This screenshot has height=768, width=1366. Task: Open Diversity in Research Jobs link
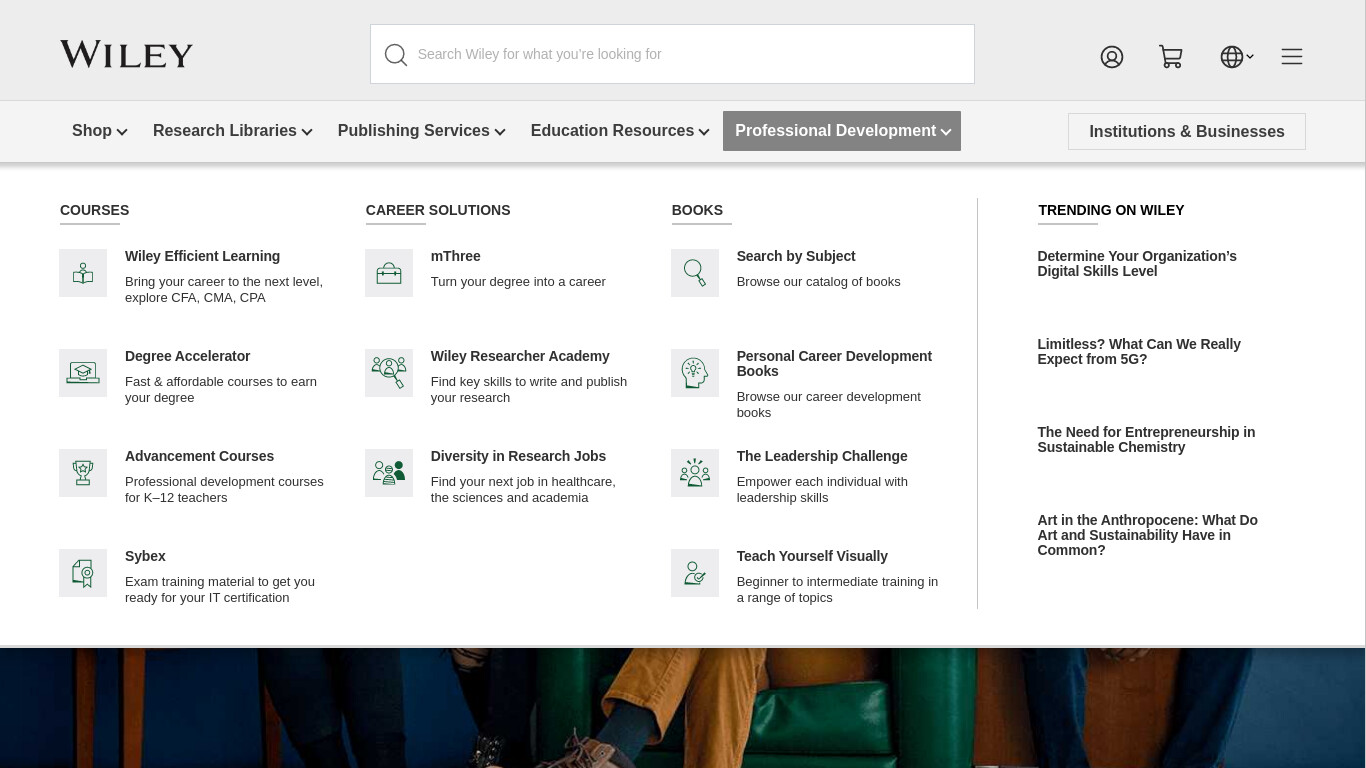click(518, 456)
